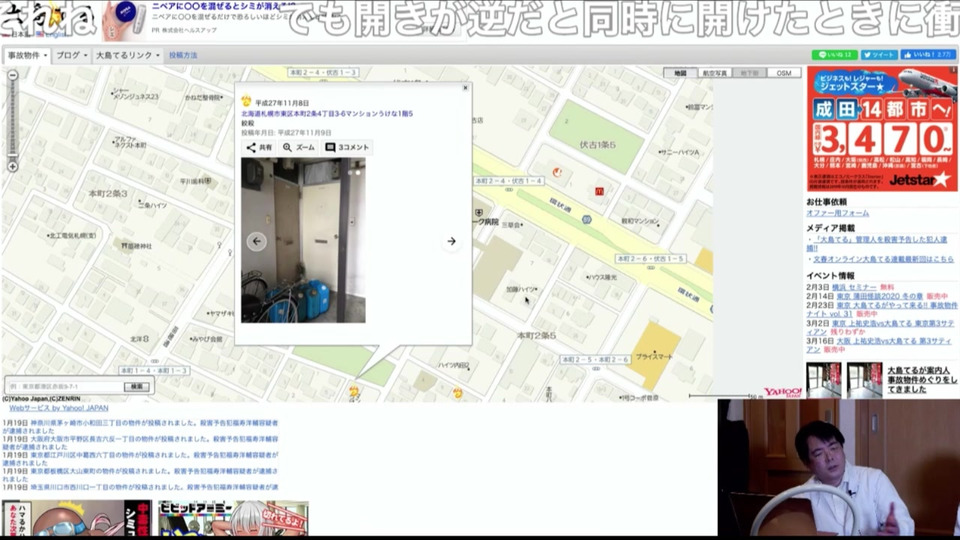Open the 3月16日 大阪 上祐史浩vs大島てる link
The image size is (960, 540).
click(x=880, y=345)
